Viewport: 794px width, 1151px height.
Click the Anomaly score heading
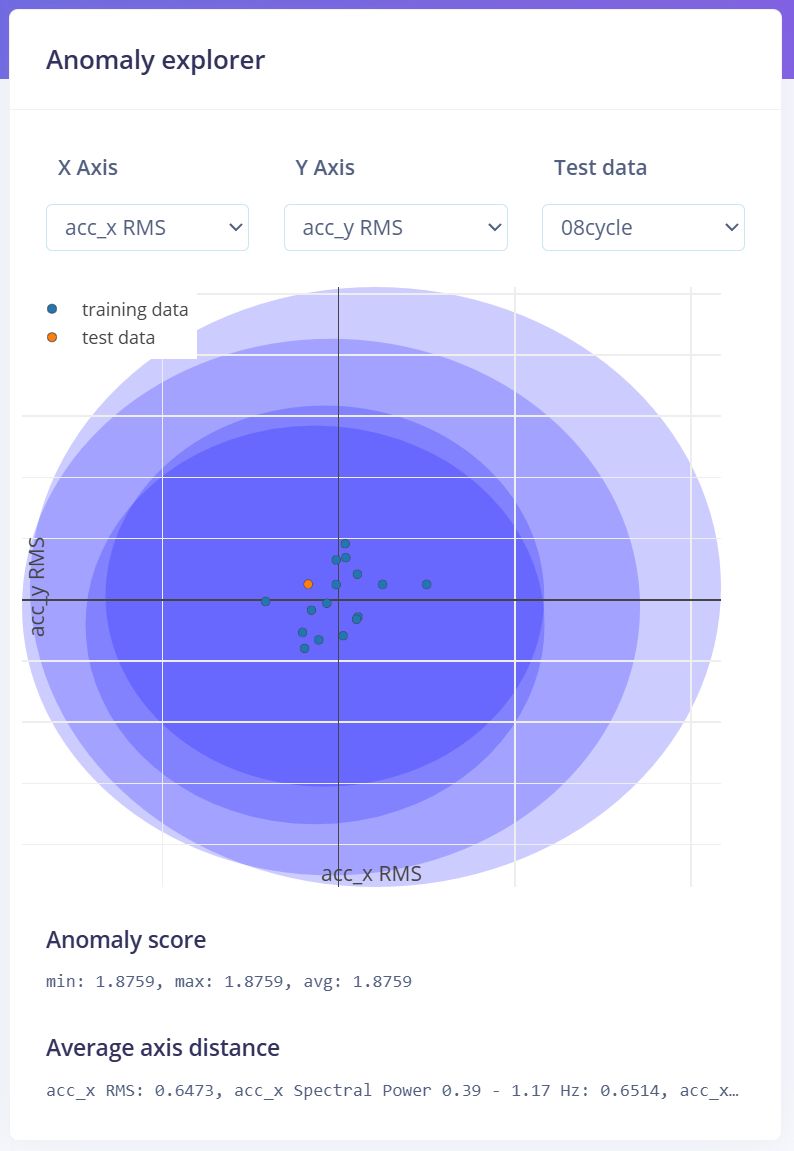(126, 940)
